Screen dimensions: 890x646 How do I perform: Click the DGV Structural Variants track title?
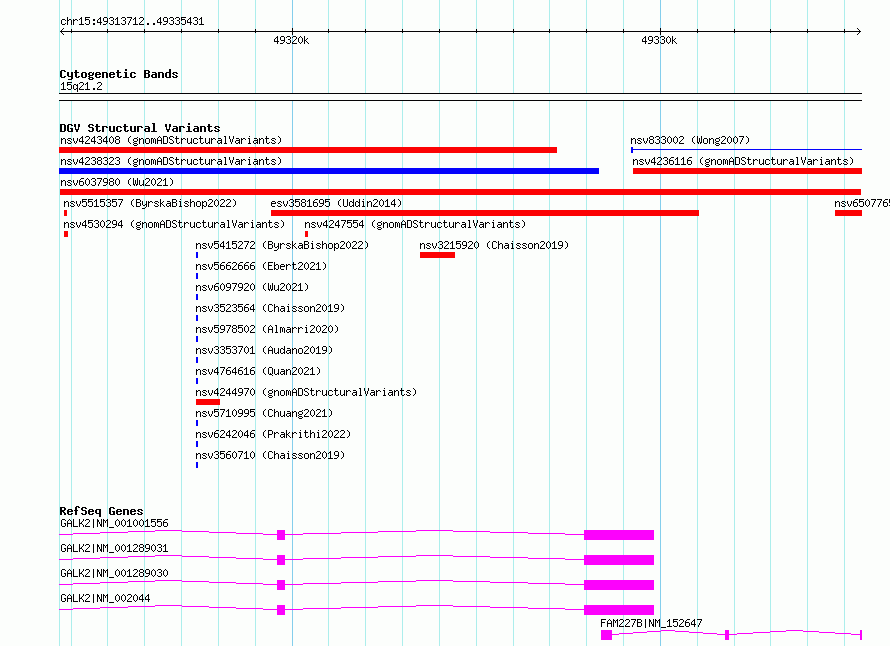click(x=140, y=128)
